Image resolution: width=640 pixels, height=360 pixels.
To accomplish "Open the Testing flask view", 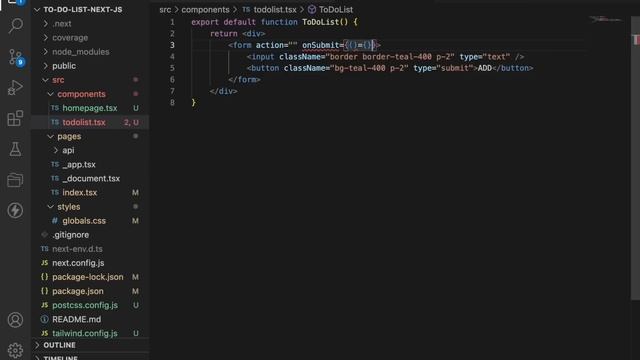I will 16,149.
